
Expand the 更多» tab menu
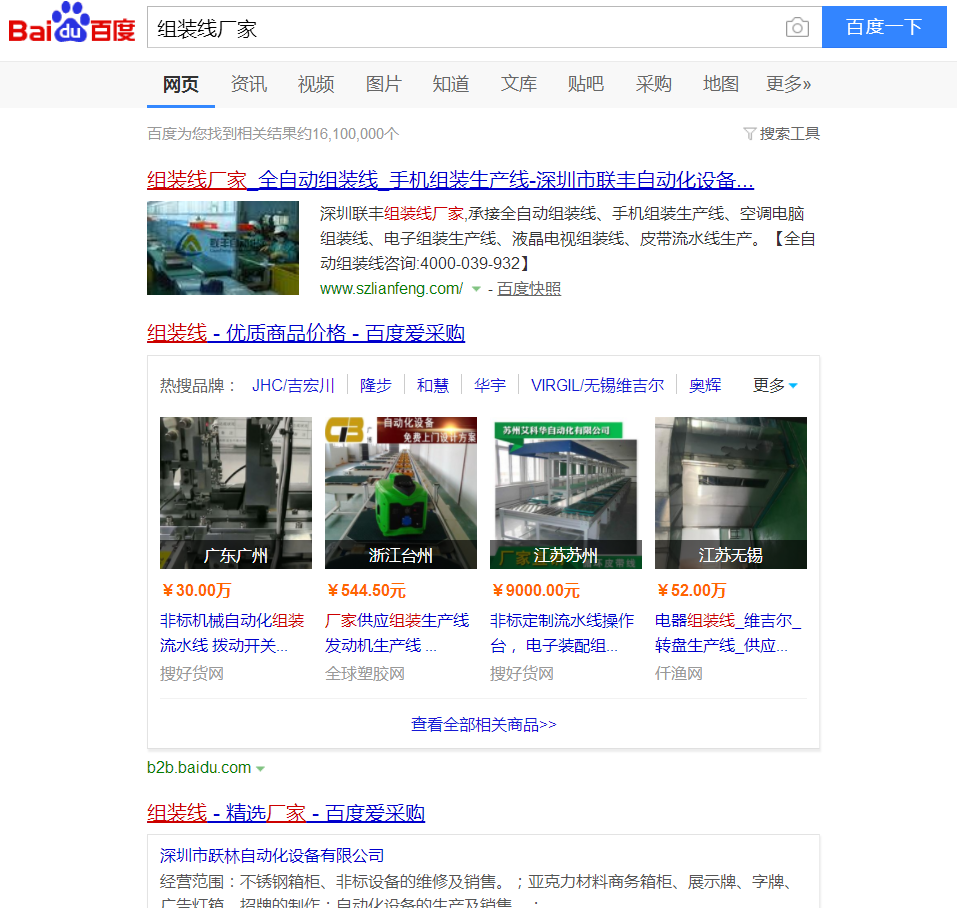788,84
